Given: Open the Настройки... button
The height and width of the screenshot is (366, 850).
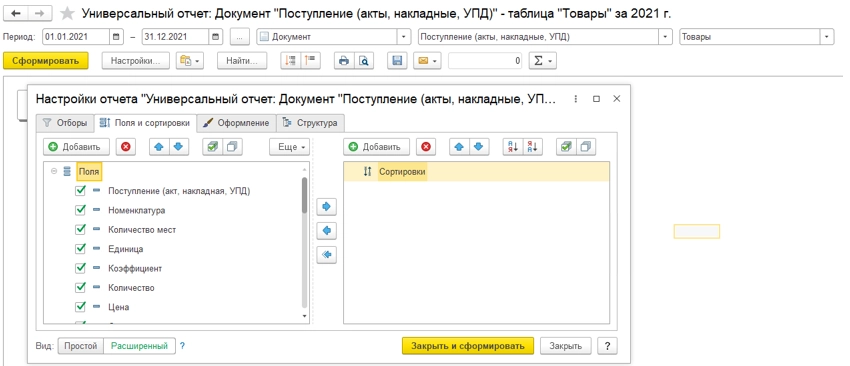Looking at the screenshot, I should (x=136, y=61).
